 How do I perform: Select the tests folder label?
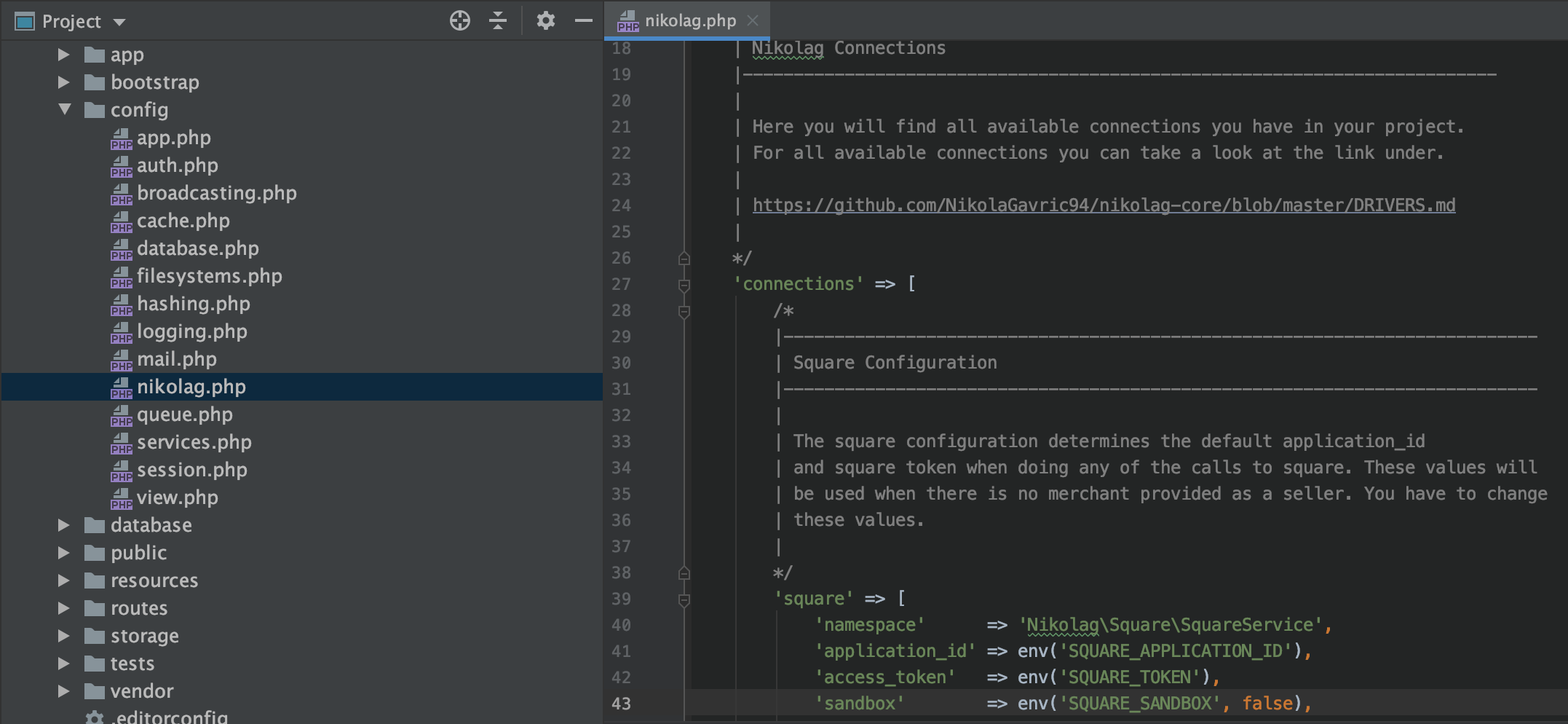(x=132, y=664)
